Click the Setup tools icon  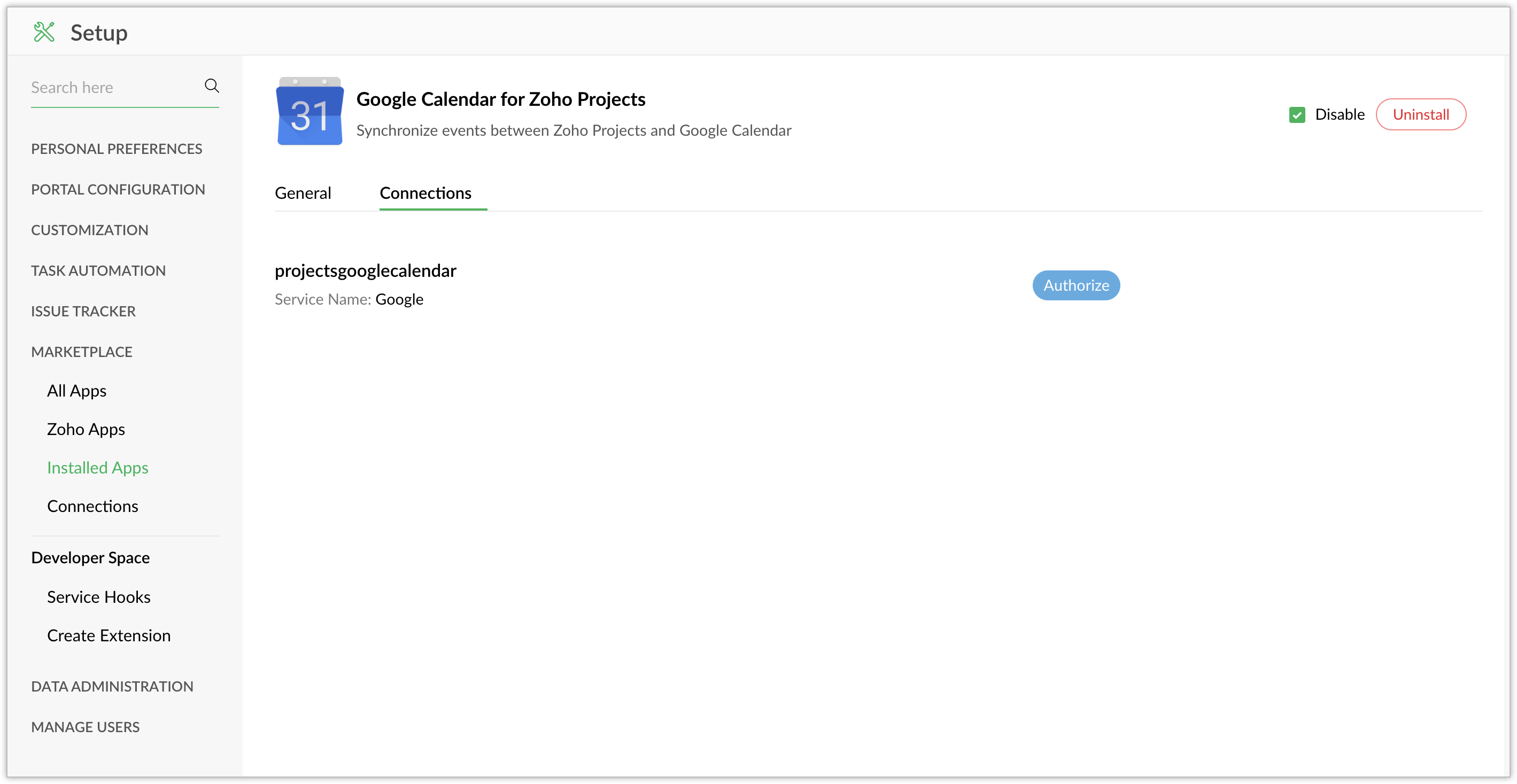pos(44,33)
